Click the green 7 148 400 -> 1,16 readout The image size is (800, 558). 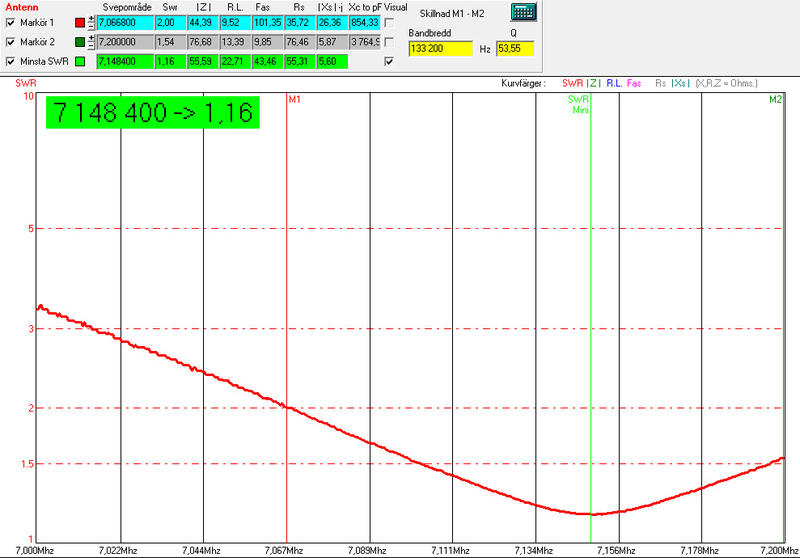[153, 112]
